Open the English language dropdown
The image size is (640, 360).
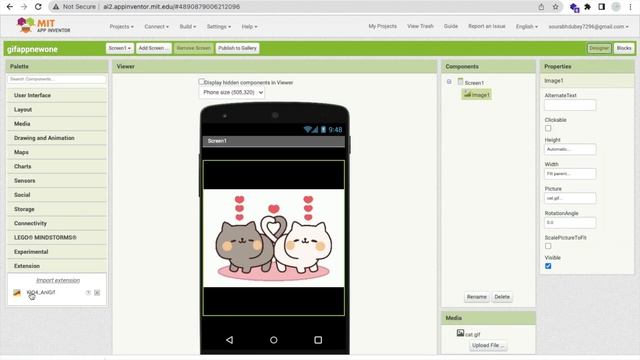[x=527, y=27]
